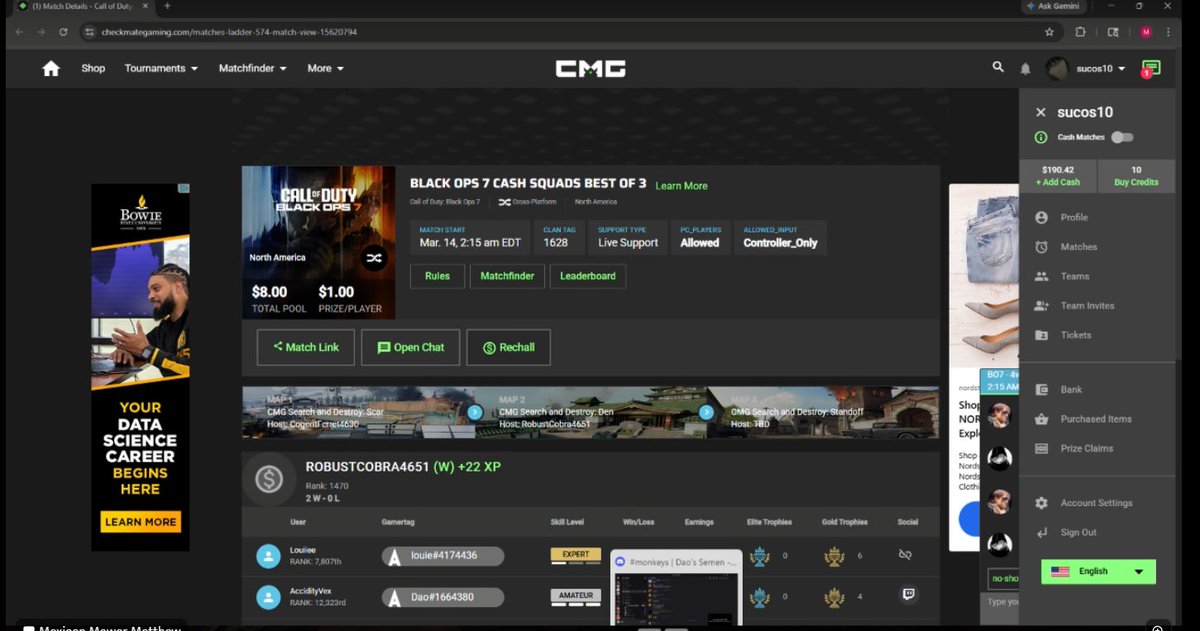This screenshot has width=1200, height=631.
Task: Select Account Settings in side panel
Action: (1096, 503)
